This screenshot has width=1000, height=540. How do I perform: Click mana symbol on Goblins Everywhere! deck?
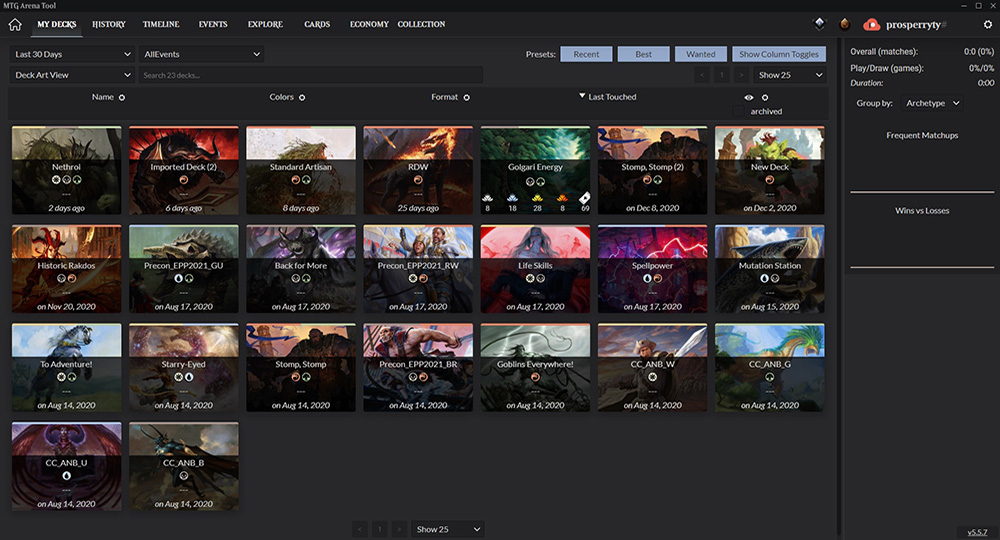(x=535, y=377)
